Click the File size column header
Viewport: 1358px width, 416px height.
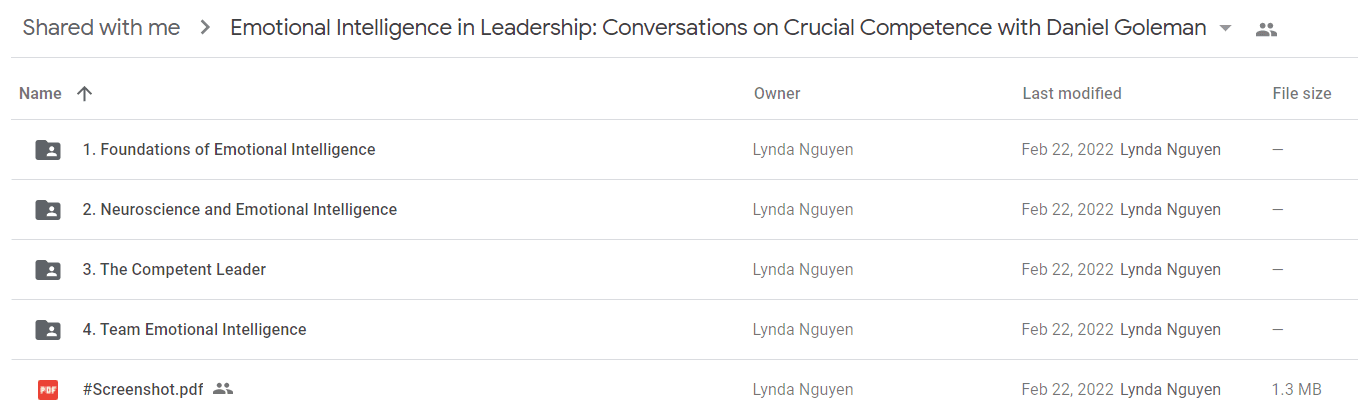pyautogui.click(x=1302, y=93)
